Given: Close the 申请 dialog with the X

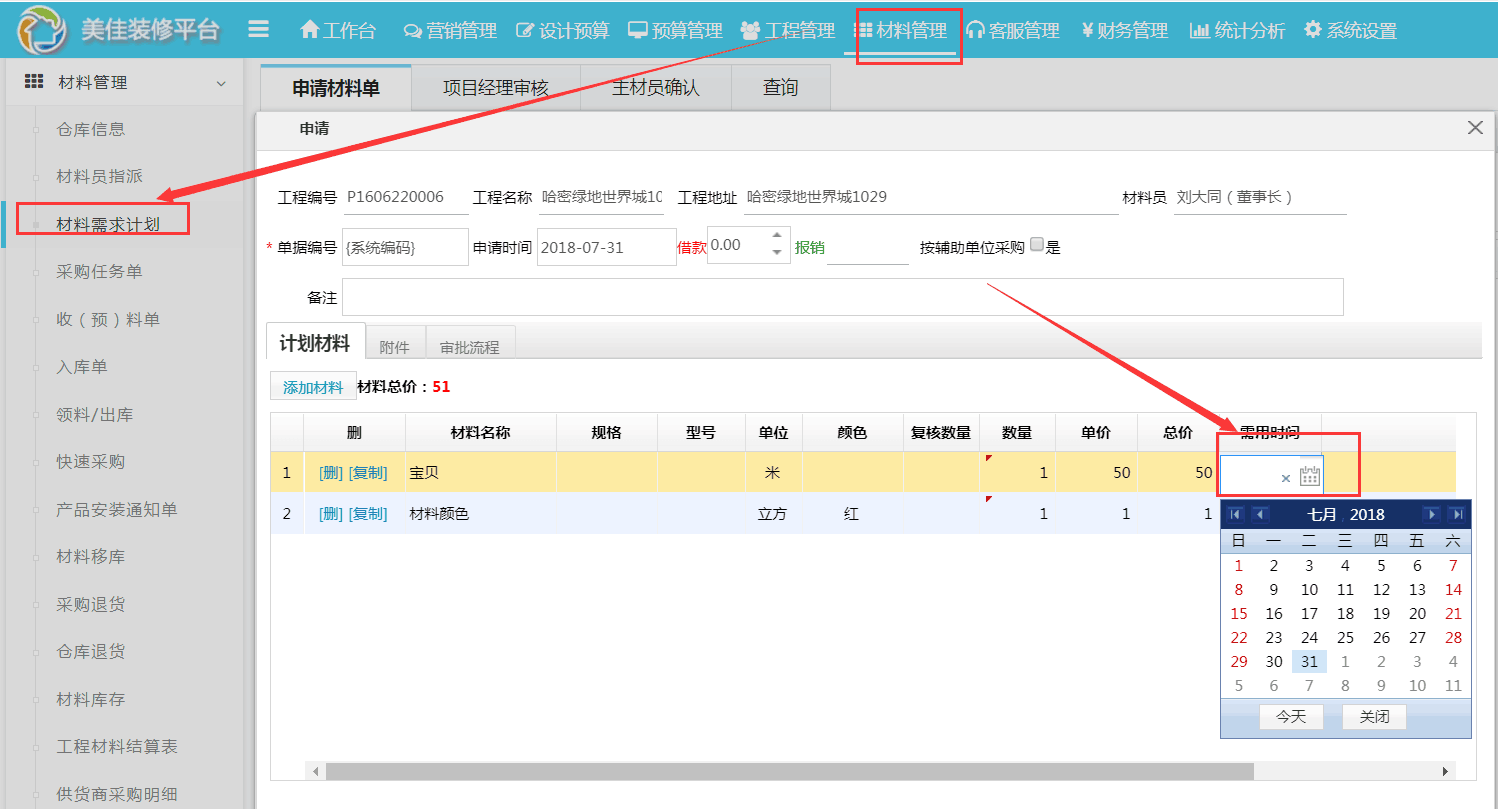Looking at the screenshot, I should pos(1475,128).
